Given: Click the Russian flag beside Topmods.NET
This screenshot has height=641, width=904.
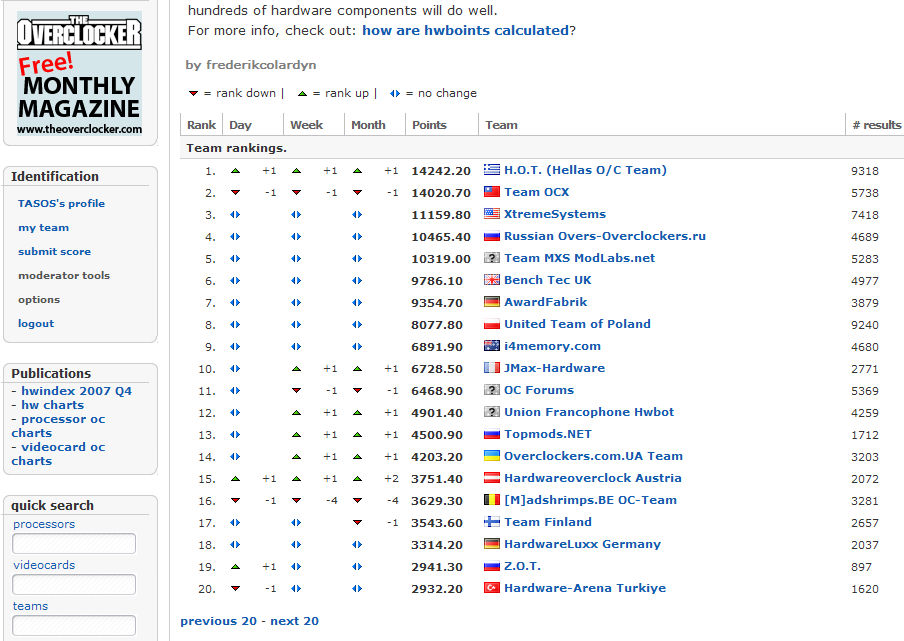Looking at the screenshot, I should point(491,434).
